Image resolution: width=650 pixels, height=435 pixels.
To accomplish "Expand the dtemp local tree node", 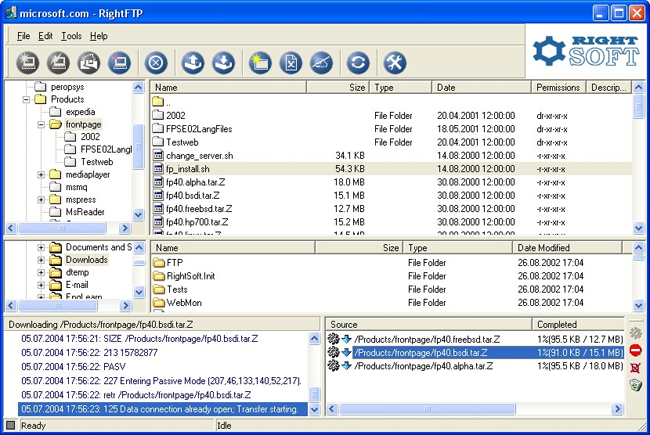I will [x=41, y=272].
